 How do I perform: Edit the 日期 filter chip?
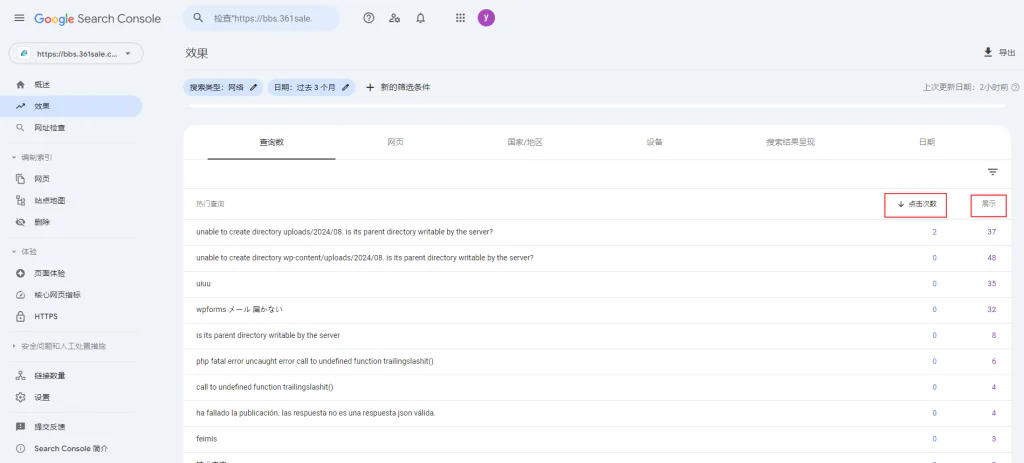[312, 88]
